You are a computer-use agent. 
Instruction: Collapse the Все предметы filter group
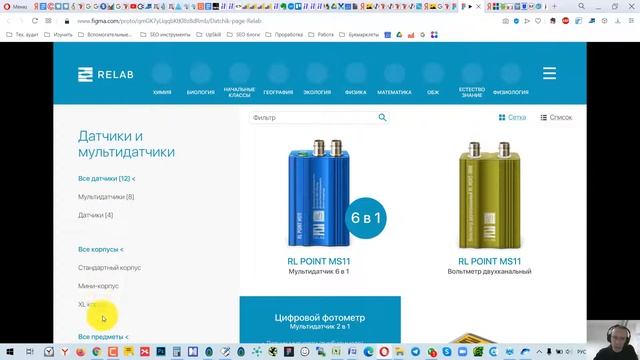point(103,337)
